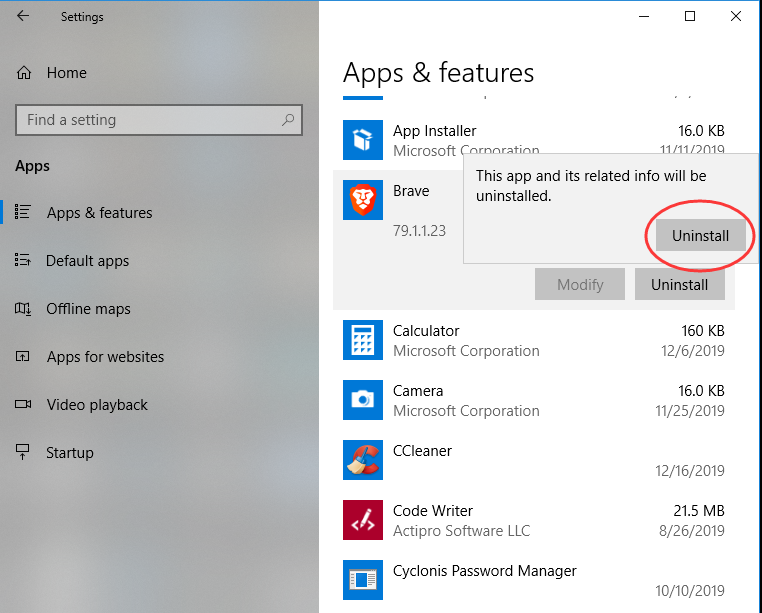
Task: Click Actipro Software LLC publisher text
Action: (x=461, y=531)
